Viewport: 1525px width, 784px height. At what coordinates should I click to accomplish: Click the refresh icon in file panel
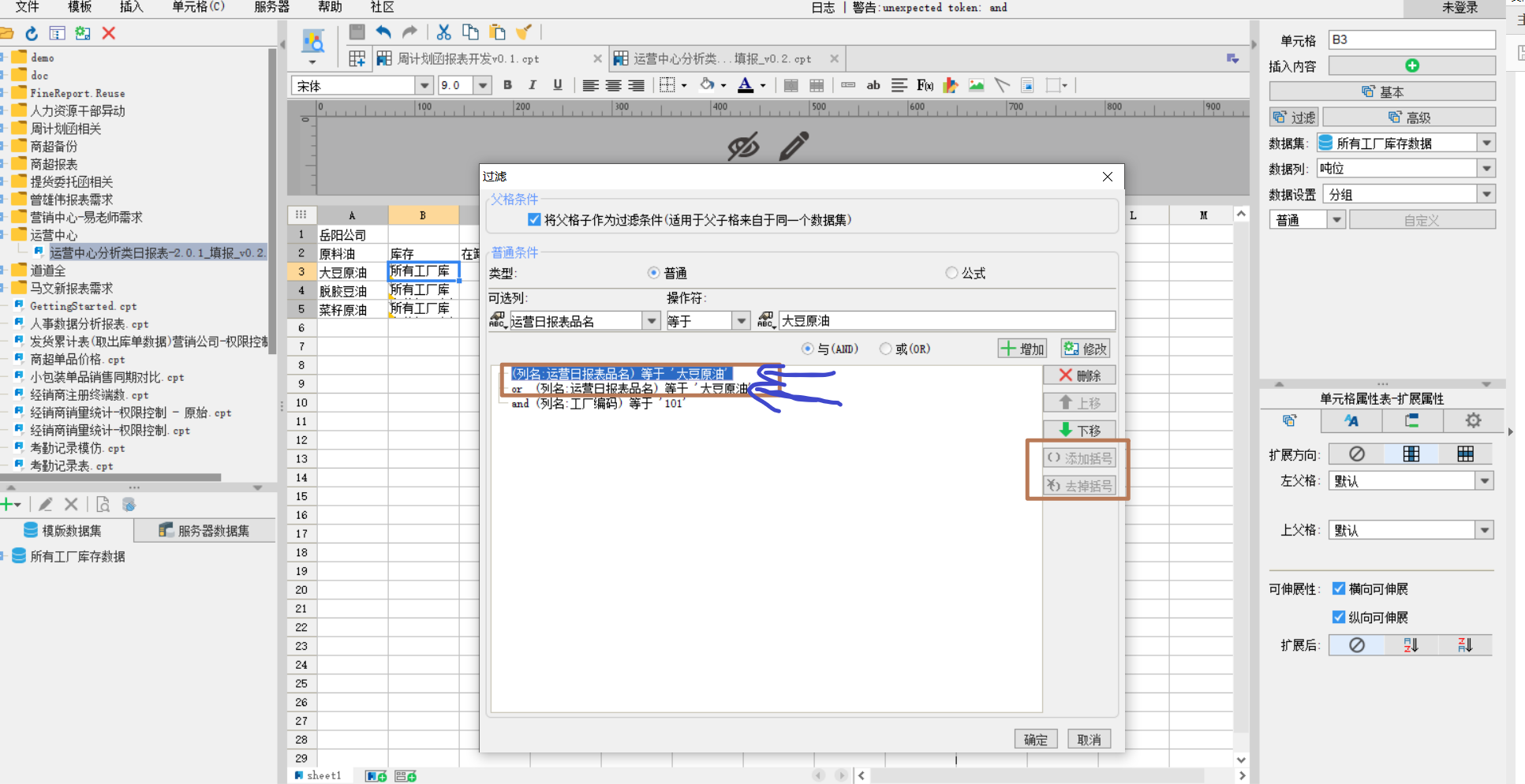pos(32,33)
